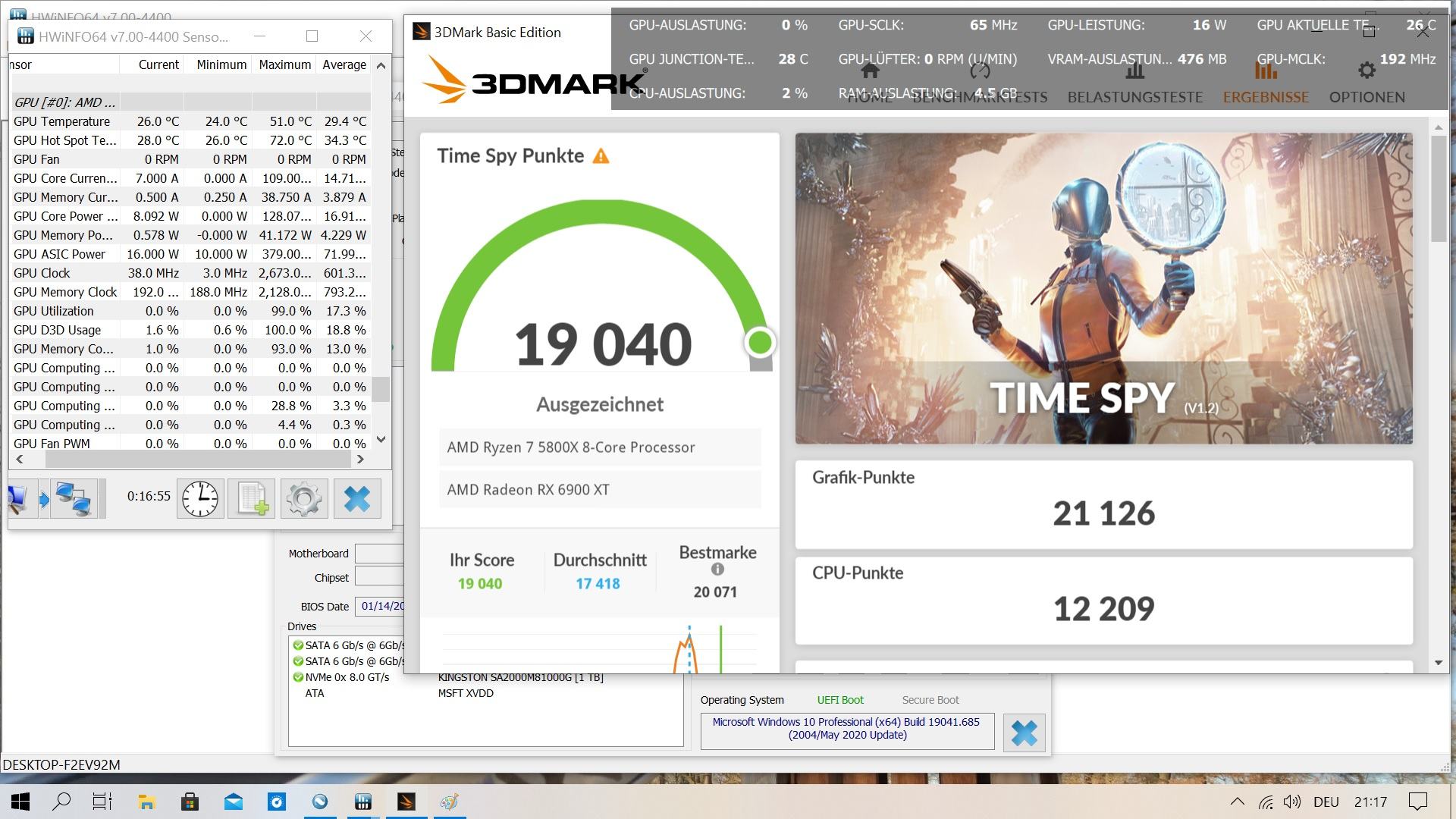Open HWiNFO sensor settings gear

(x=304, y=498)
